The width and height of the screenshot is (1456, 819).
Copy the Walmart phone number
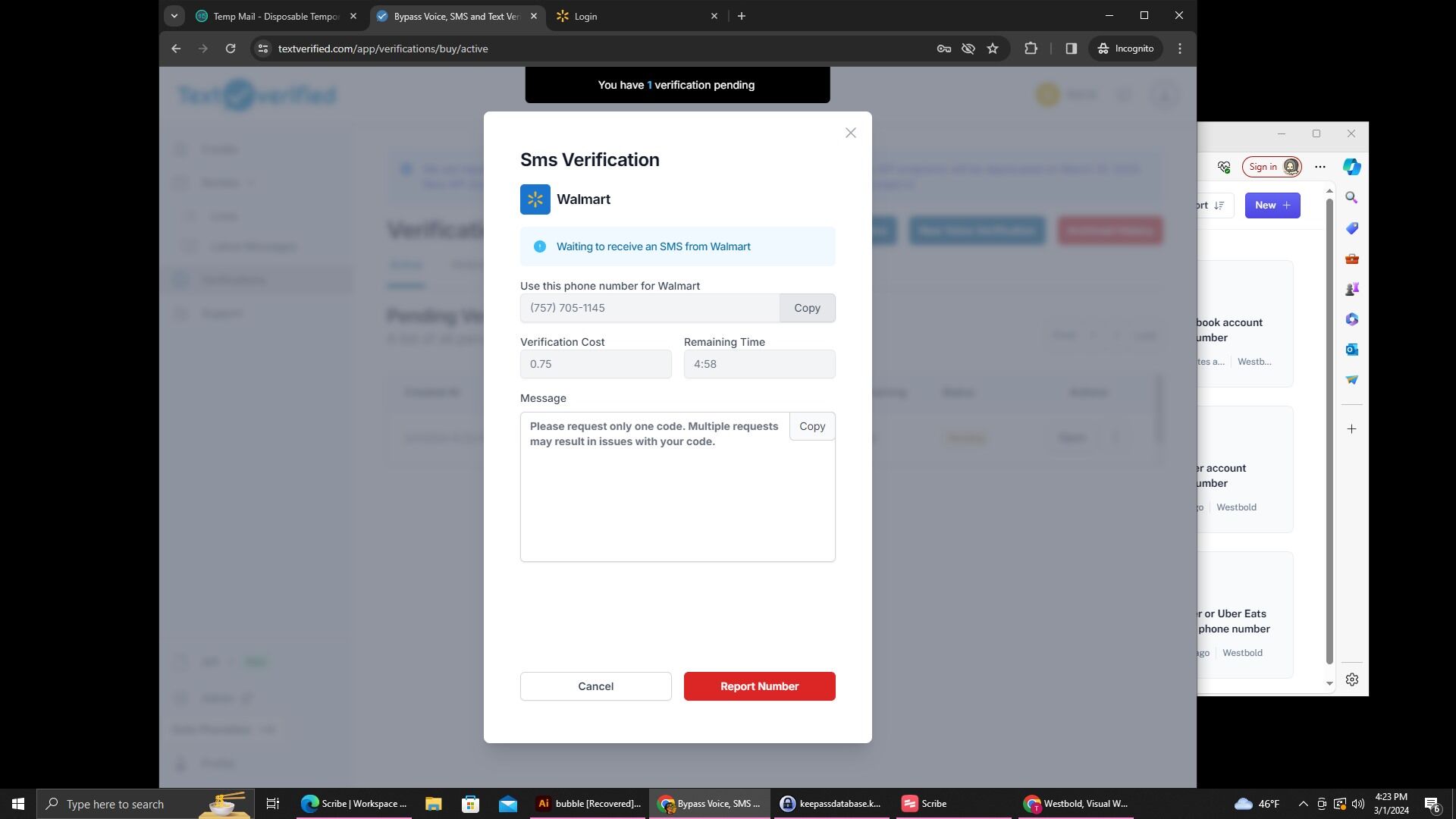807,308
